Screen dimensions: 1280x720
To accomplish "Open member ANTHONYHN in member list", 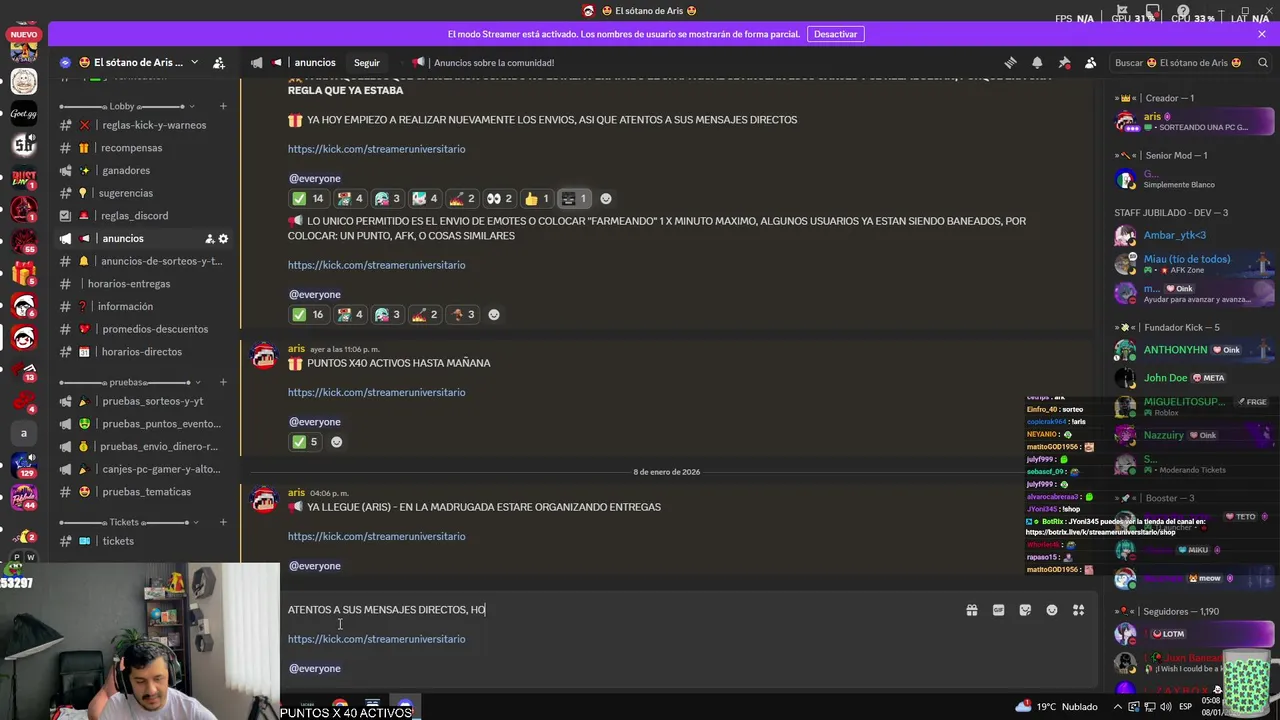I will coord(1193,350).
